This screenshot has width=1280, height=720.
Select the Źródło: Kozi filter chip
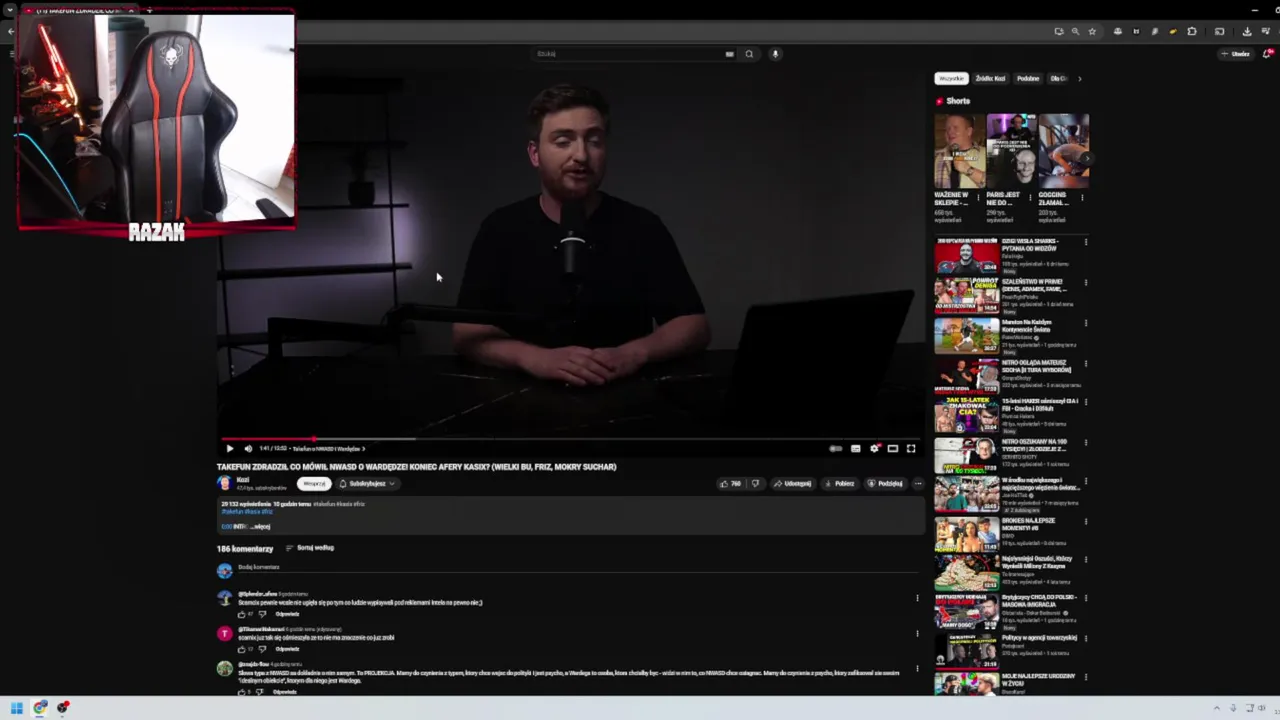click(990, 78)
